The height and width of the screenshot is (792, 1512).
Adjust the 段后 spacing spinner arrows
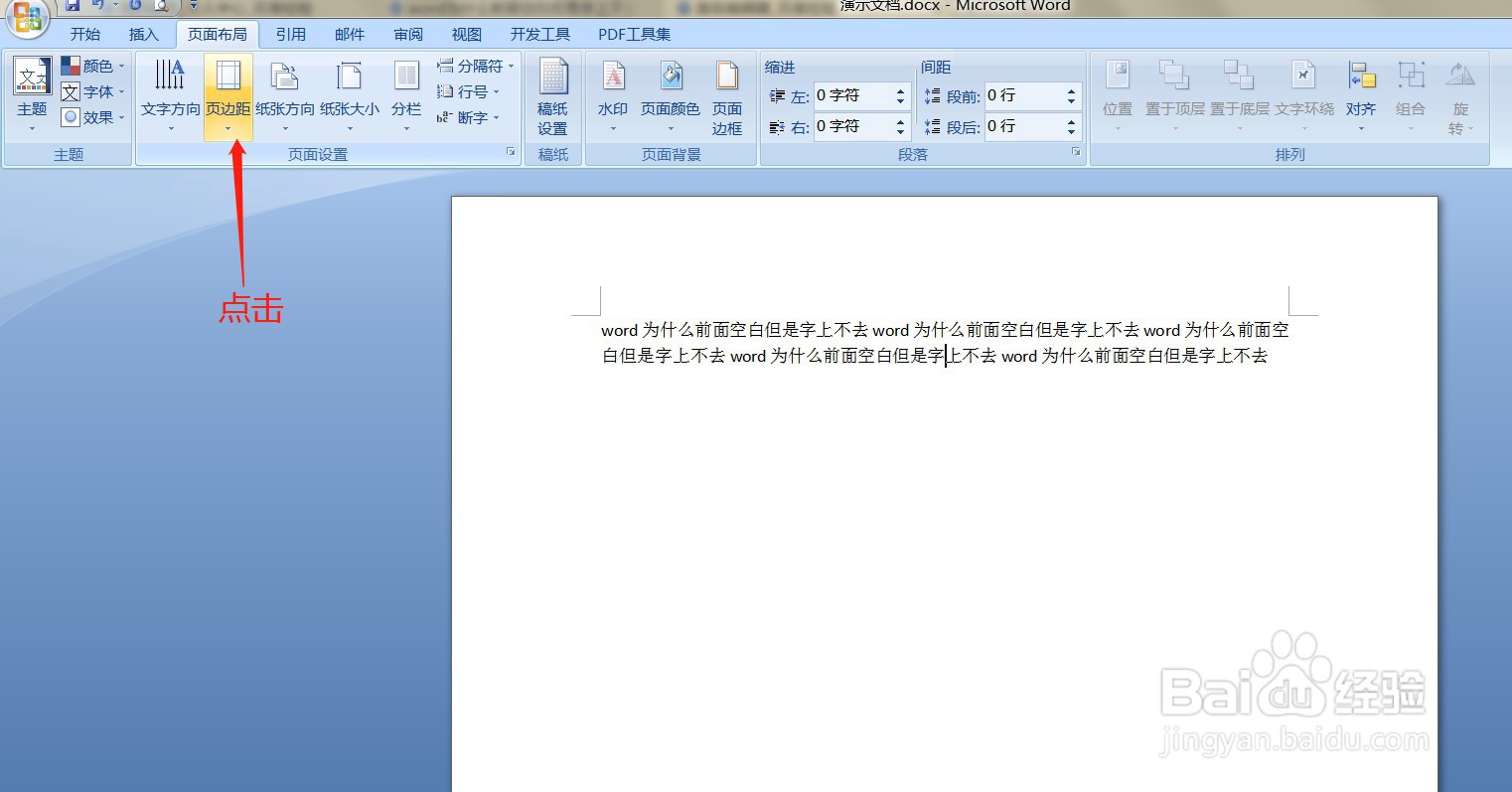click(1072, 126)
